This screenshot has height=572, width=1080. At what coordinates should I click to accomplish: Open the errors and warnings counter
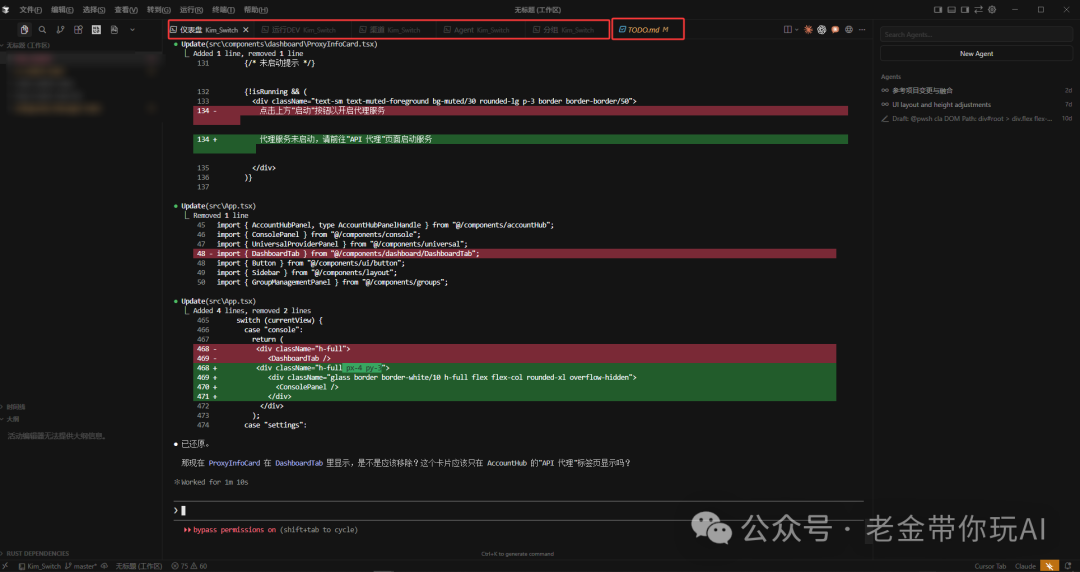[189, 566]
